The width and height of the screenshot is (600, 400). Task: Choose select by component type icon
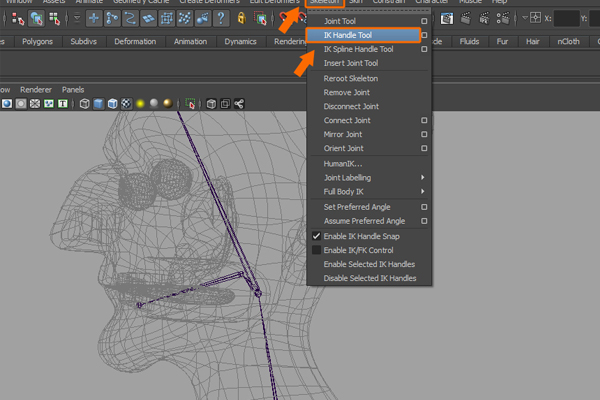pos(54,18)
